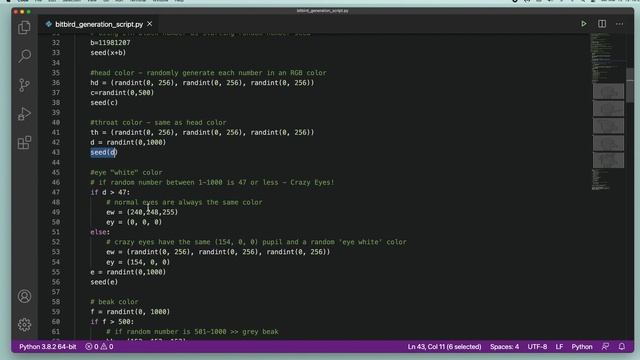Click 'ey = (154, 0, 0)' on line 54
The height and width of the screenshot is (360, 640).
pos(138,262)
